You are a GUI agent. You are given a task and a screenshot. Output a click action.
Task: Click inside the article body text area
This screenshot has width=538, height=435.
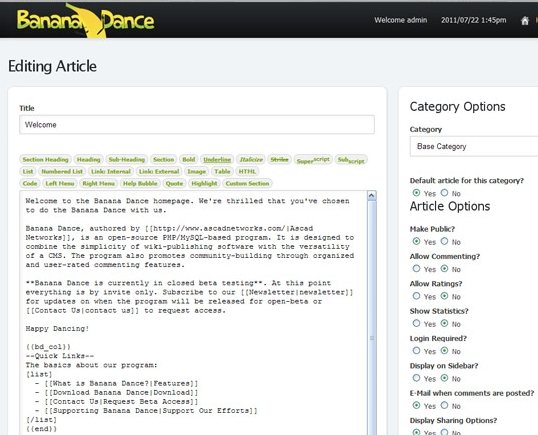click(x=193, y=313)
